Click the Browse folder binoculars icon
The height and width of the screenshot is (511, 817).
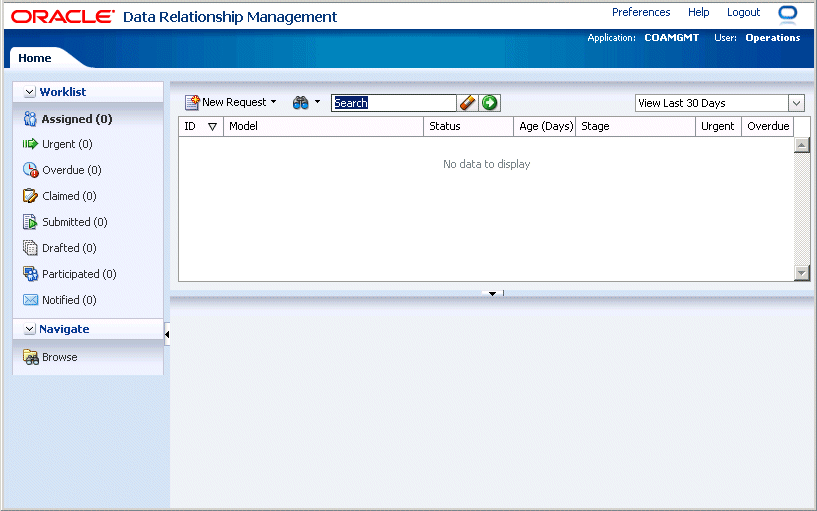31,357
